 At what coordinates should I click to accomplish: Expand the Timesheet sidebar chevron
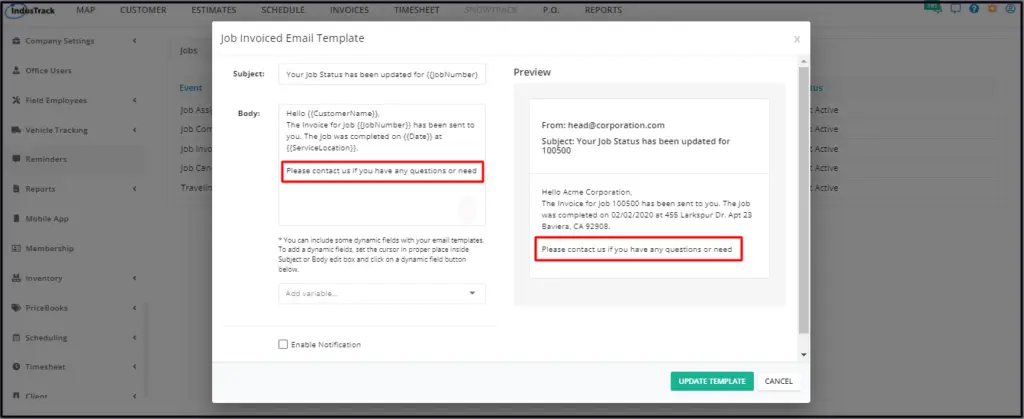click(135, 367)
